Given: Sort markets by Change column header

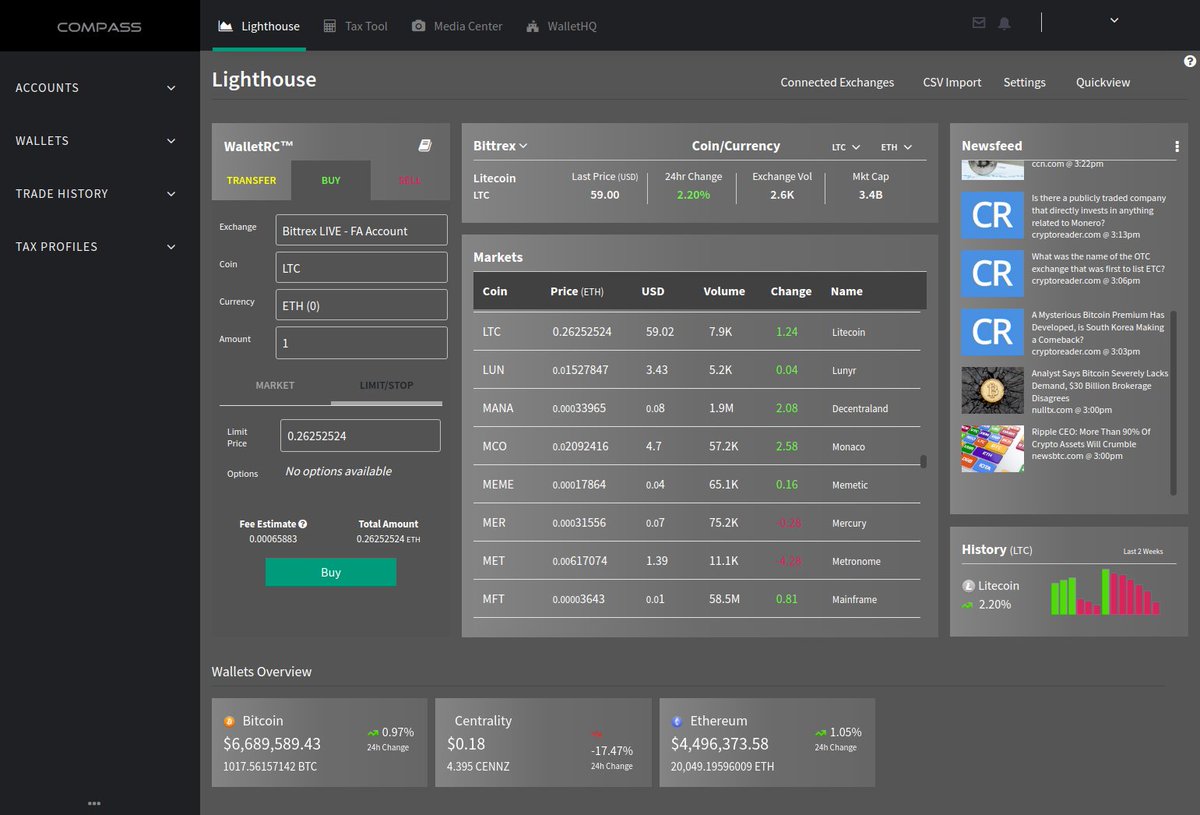Looking at the screenshot, I should [x=791, y=291].
